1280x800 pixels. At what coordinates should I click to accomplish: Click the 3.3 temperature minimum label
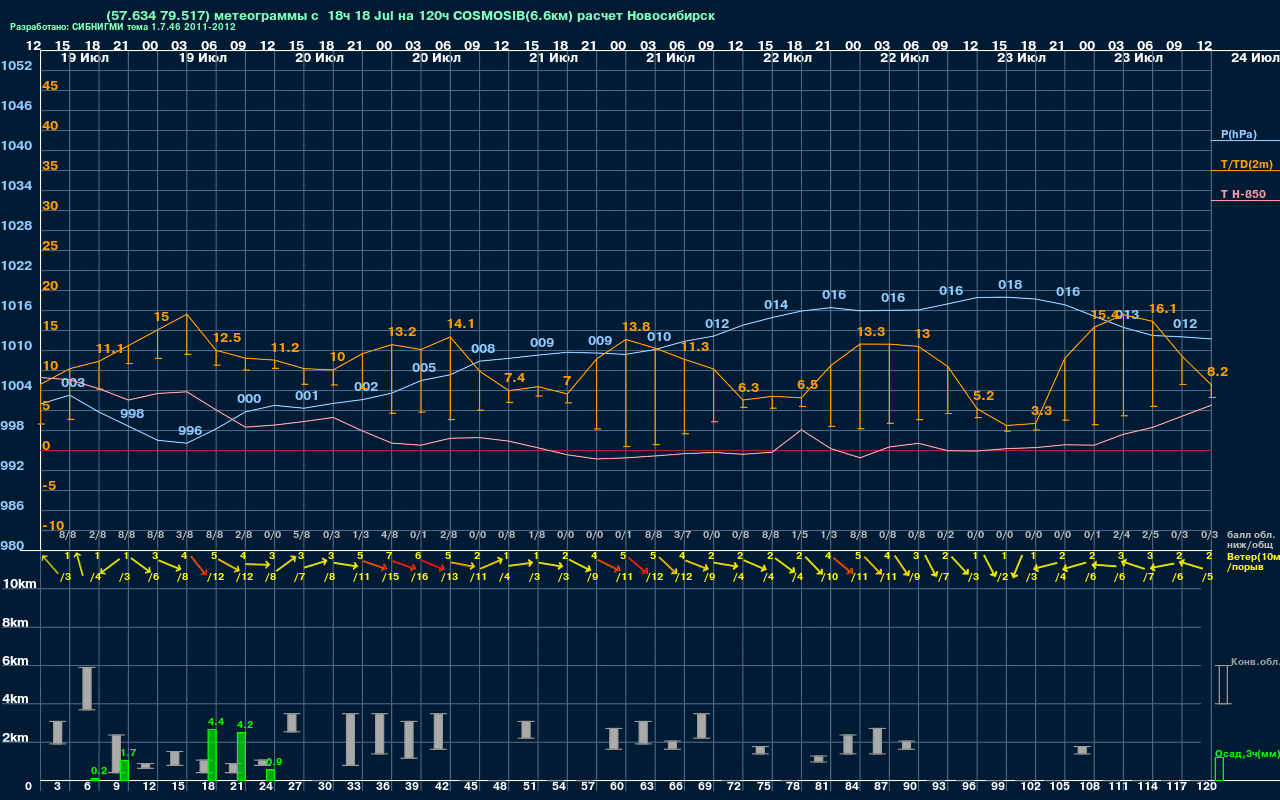tap(1041, 411)
